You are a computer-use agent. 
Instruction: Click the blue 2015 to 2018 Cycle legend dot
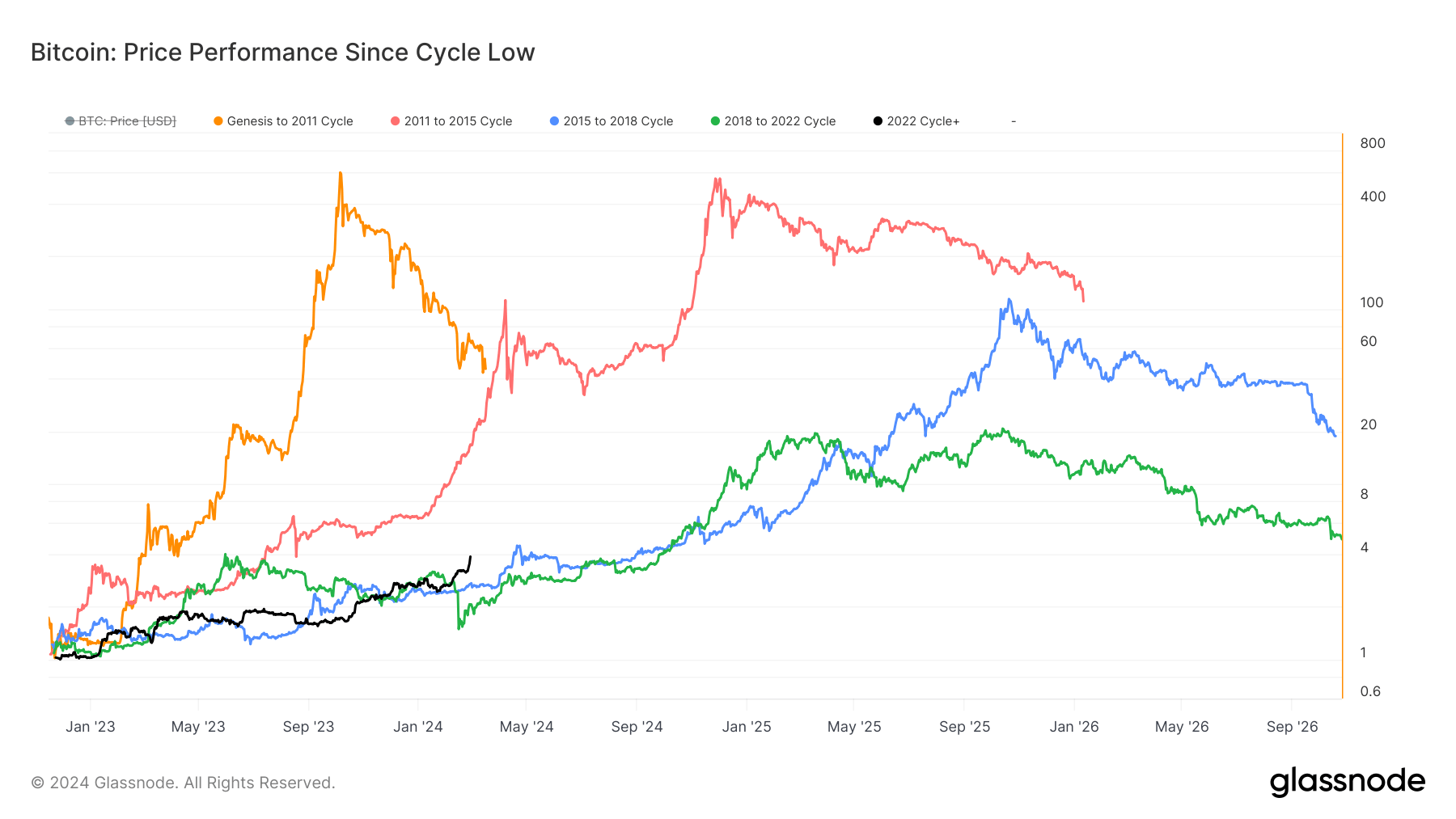(555, 121)
